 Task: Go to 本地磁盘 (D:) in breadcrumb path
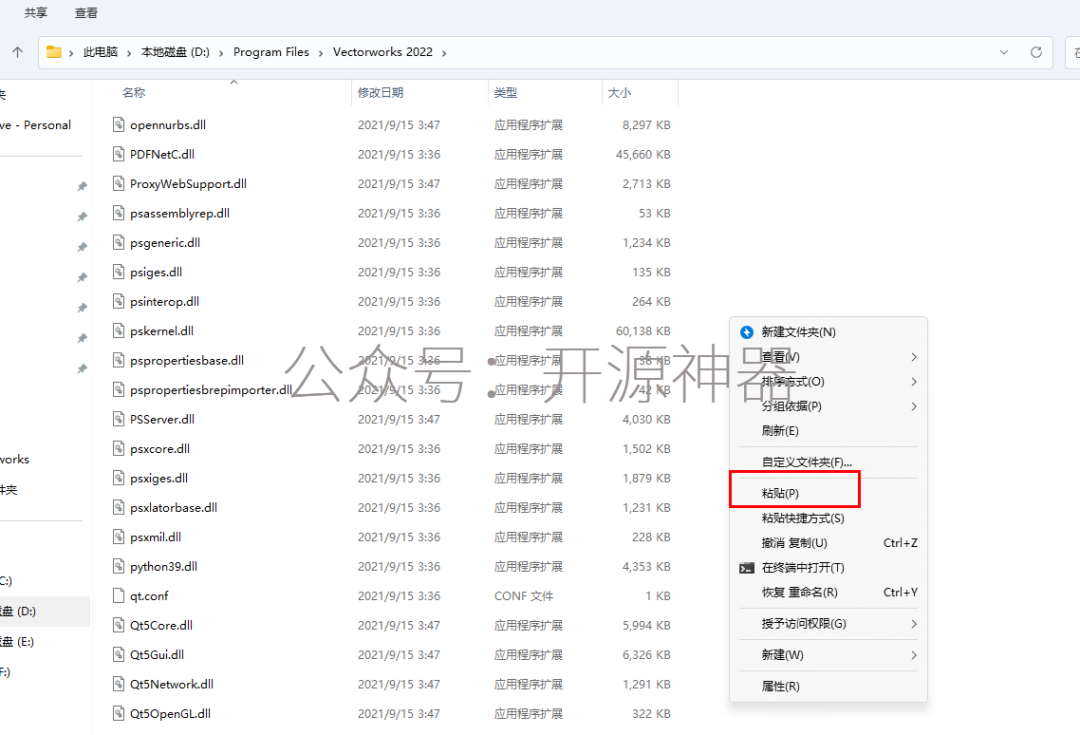click(175, 52)
